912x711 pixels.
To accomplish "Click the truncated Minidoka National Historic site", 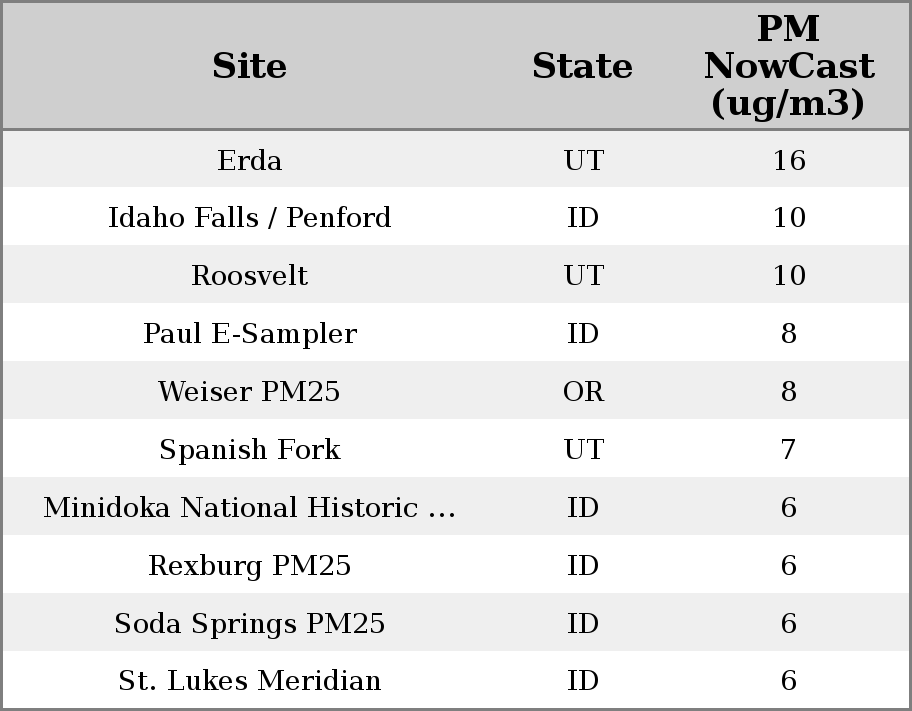I will tap(249, 508).
